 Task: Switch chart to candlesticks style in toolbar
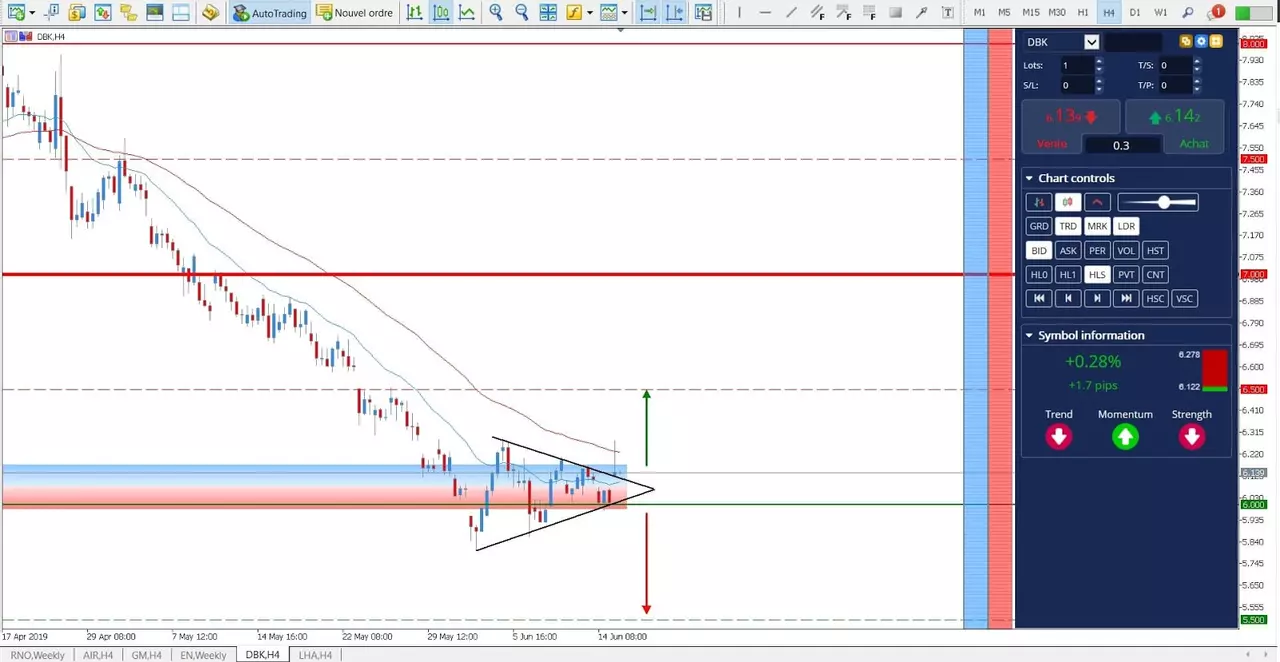click(441, 13)
